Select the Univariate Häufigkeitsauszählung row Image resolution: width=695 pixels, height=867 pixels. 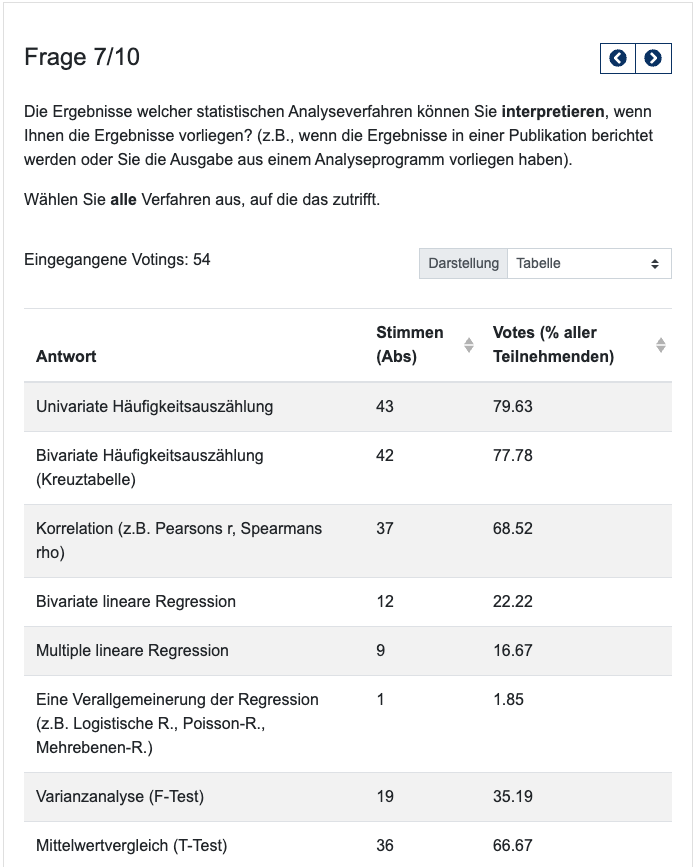[x=154, y=407]
